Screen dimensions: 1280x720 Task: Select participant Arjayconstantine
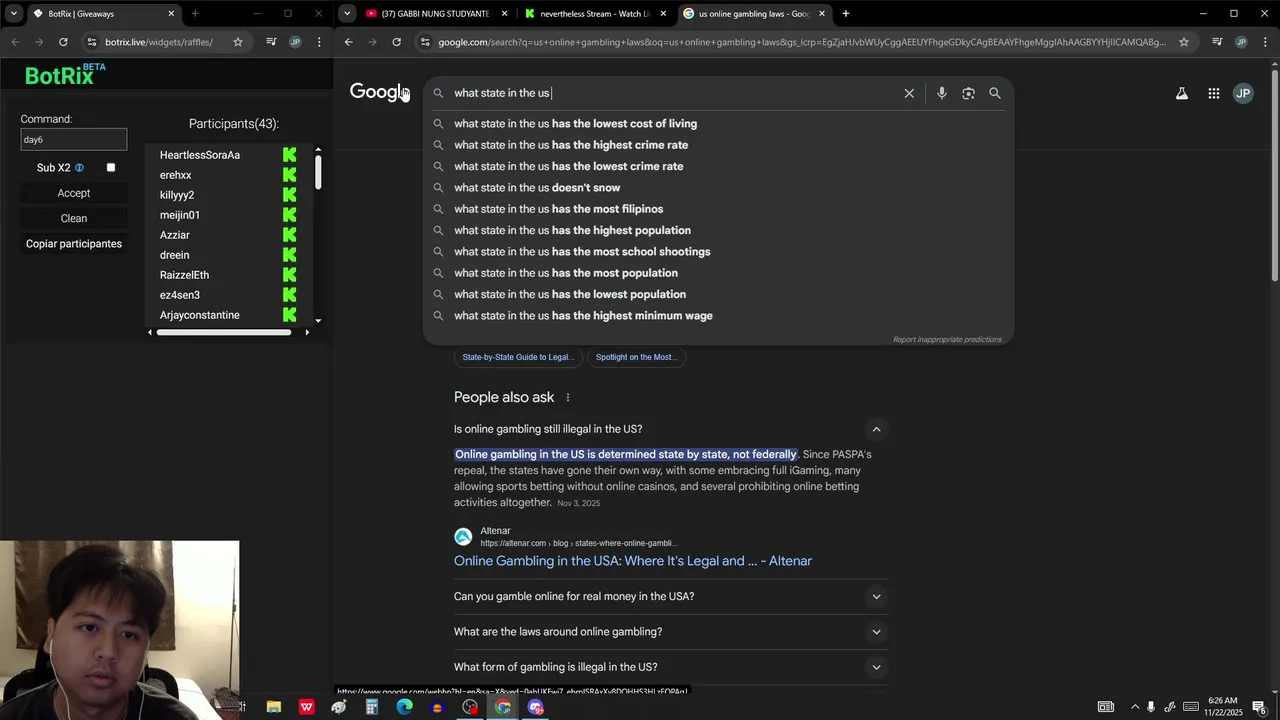(200, 315)
